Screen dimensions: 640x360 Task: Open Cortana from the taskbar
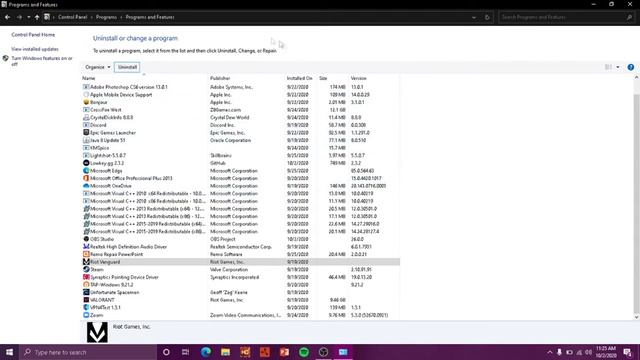point(166,352)
